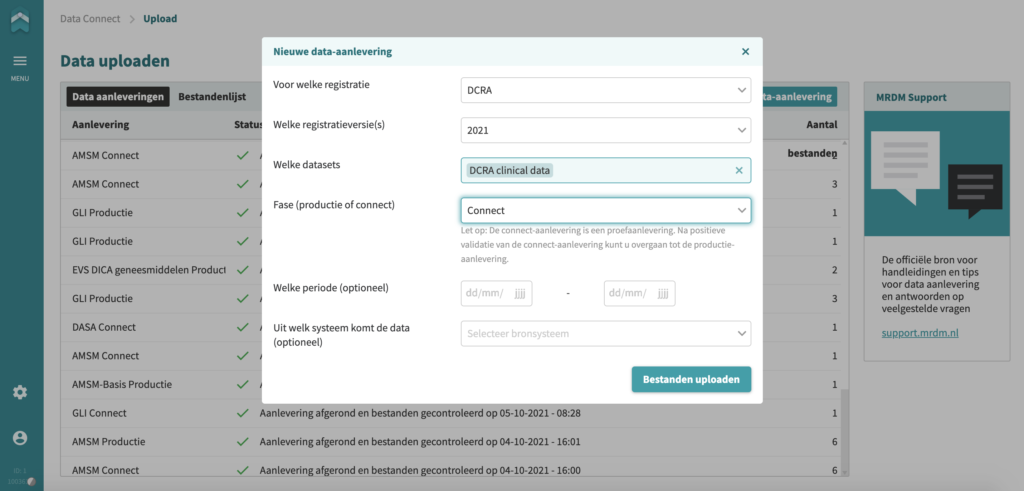Click the MRDM logo in the sidebar
1024x491 pixels.
click(x=20, y=22)
